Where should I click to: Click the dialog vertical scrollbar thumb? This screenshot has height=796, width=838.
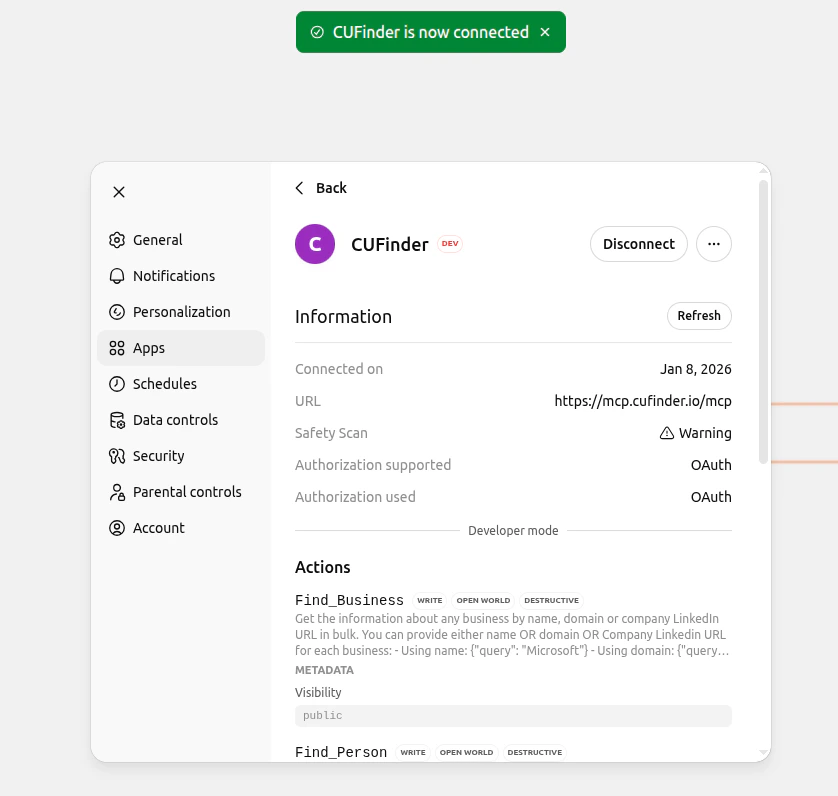point(764,322)
